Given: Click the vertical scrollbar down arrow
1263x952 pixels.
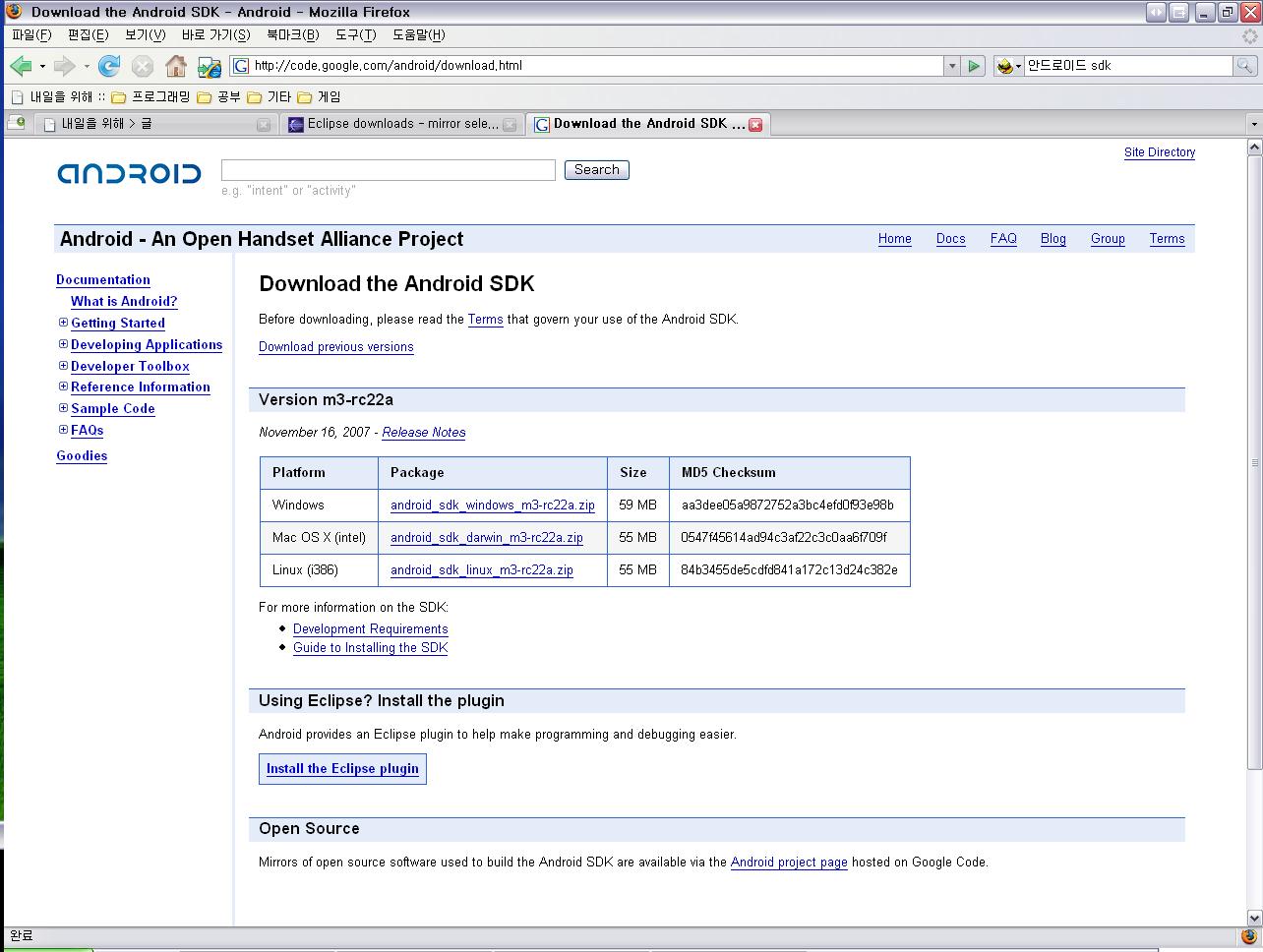Looking at the screenshot, I should [1253, 918].
